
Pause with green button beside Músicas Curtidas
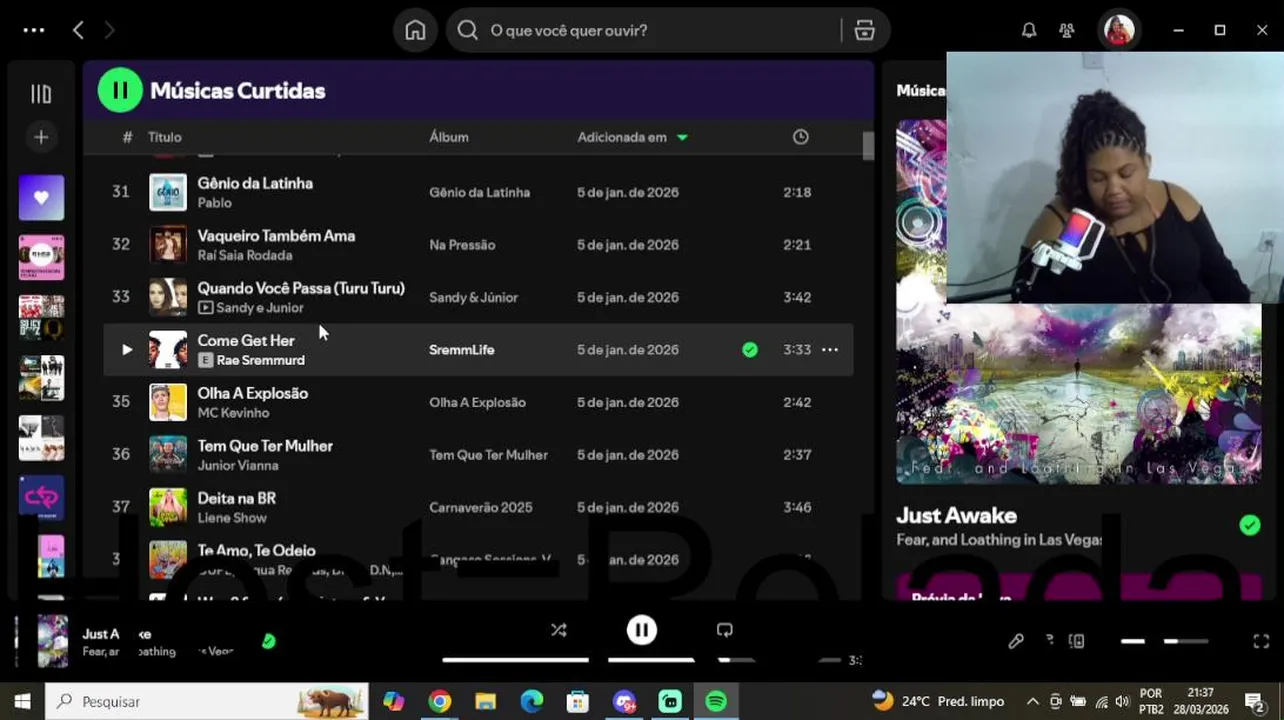click(x=120, y=91)
